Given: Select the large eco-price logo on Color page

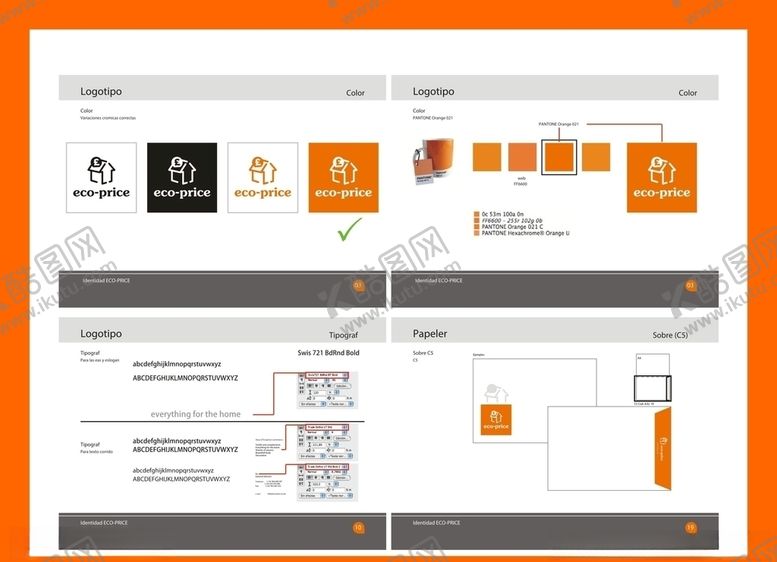Looking at the screenshot, I should (661, 177).
